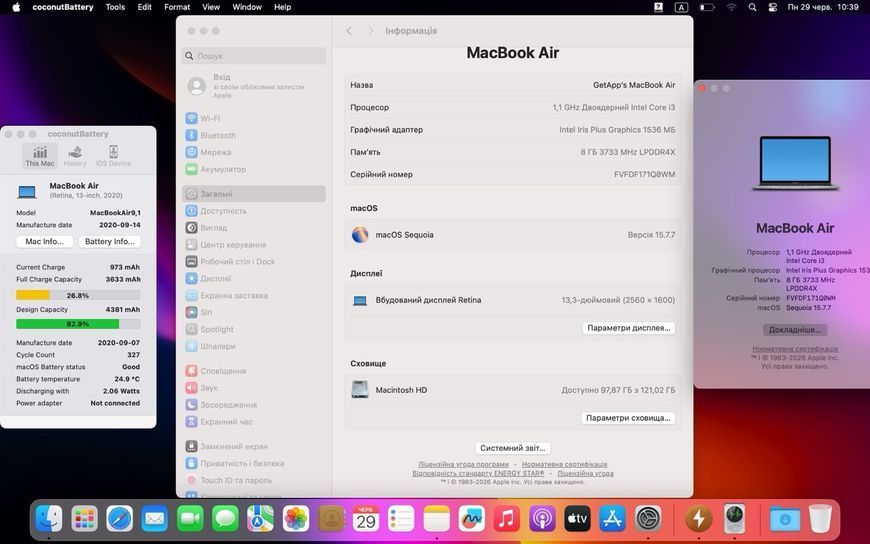Click the 82.9% capacity bar
870x544 pixels.
point(78,324)
